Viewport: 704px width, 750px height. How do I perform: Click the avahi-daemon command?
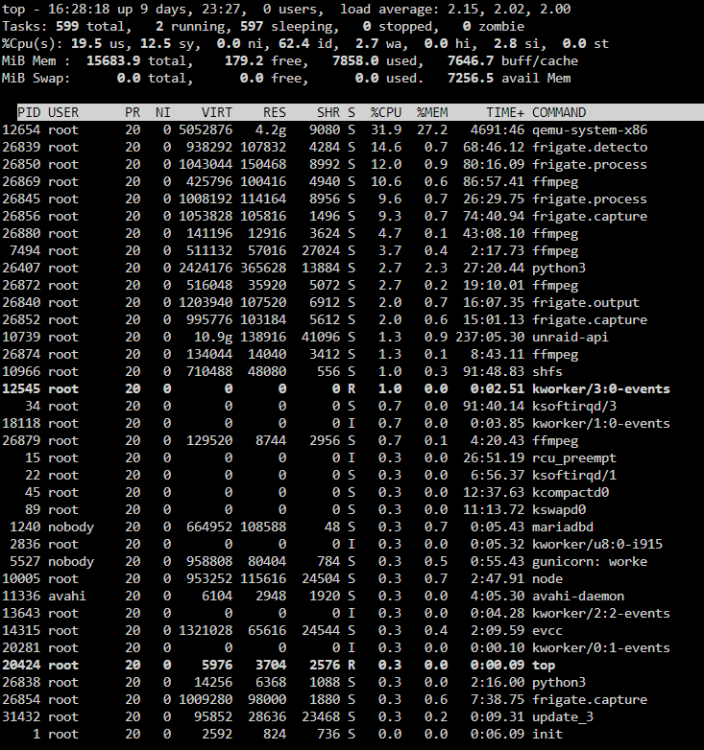pos(578,596)
